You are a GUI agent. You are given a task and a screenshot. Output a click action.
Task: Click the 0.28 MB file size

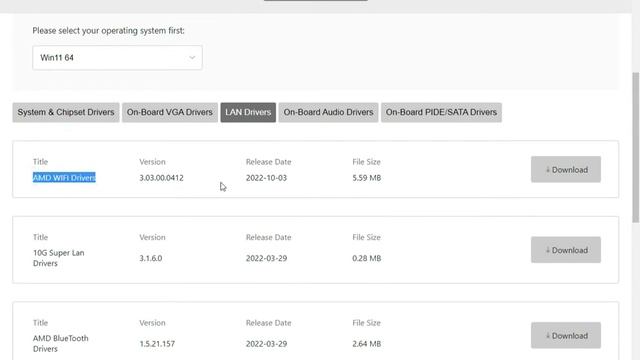[x=367, y=258]
